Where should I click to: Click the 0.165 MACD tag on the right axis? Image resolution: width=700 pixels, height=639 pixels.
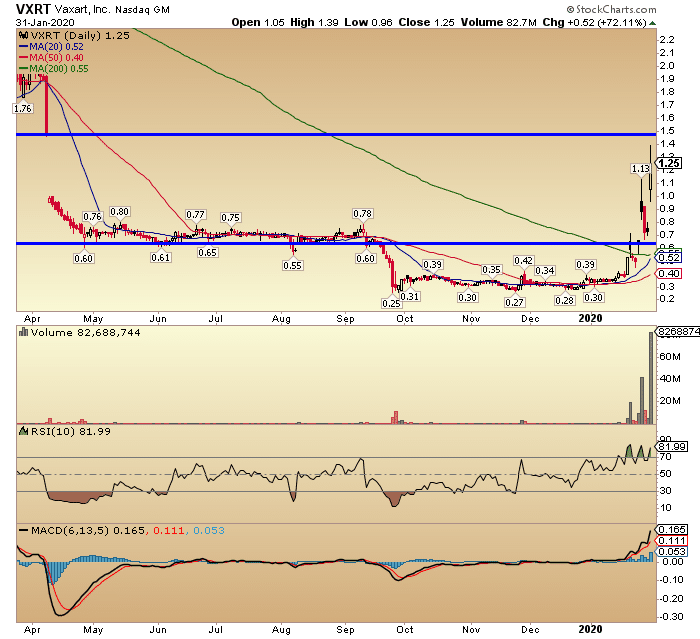tap(671, 530)
